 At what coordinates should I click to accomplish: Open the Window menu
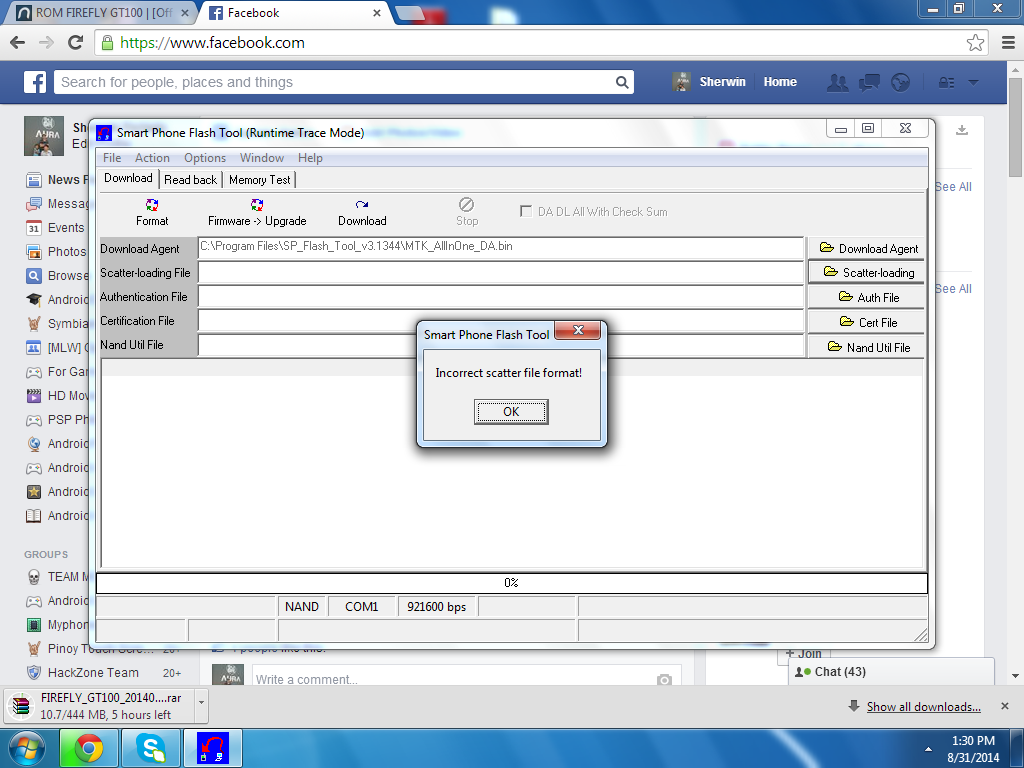click(261, 158)
